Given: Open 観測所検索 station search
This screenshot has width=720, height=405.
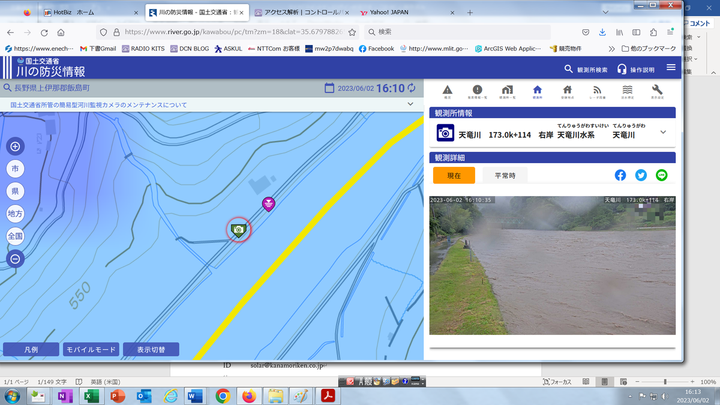Looking at the screenshot, I should point(585,69).
